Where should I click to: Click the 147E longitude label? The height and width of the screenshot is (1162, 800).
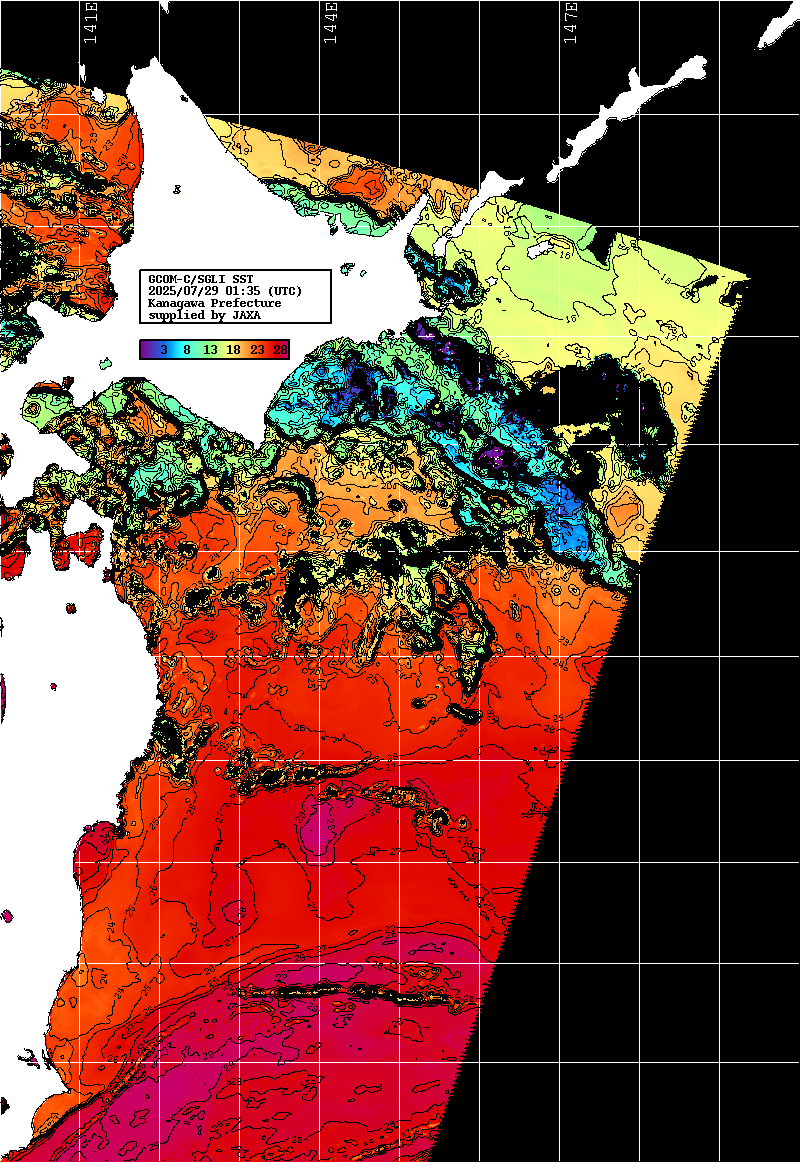click(x=570, y=23)
